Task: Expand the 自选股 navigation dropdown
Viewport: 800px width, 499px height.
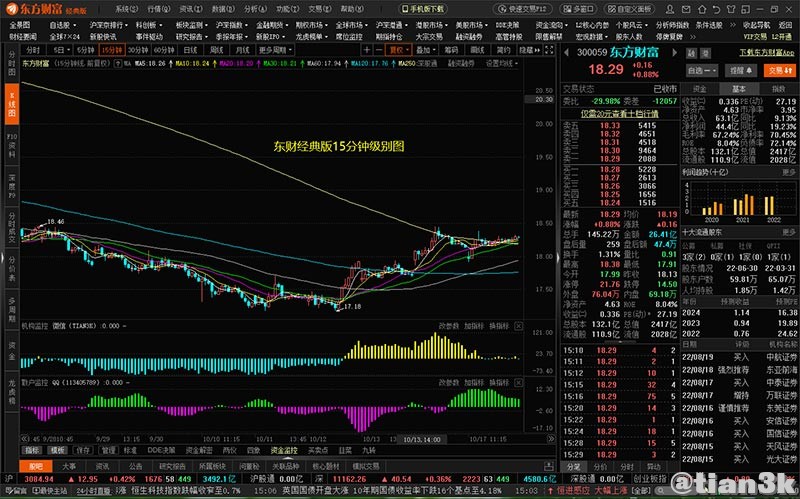Action: pos(62,24)
